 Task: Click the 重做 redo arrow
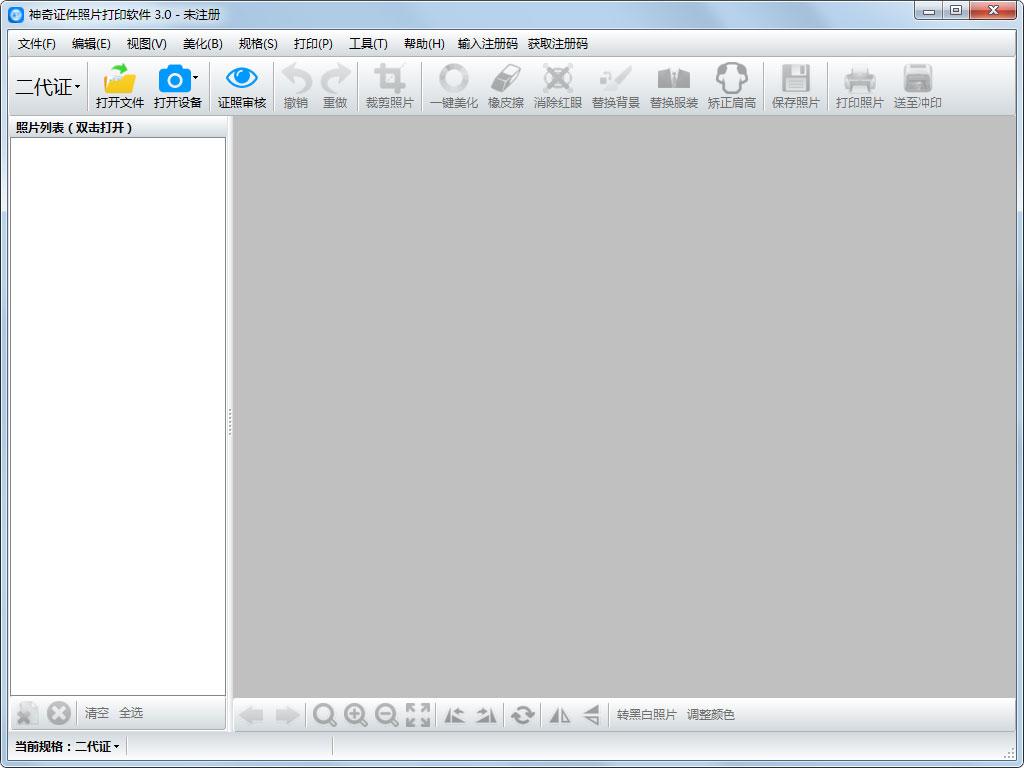pos(335,79)
